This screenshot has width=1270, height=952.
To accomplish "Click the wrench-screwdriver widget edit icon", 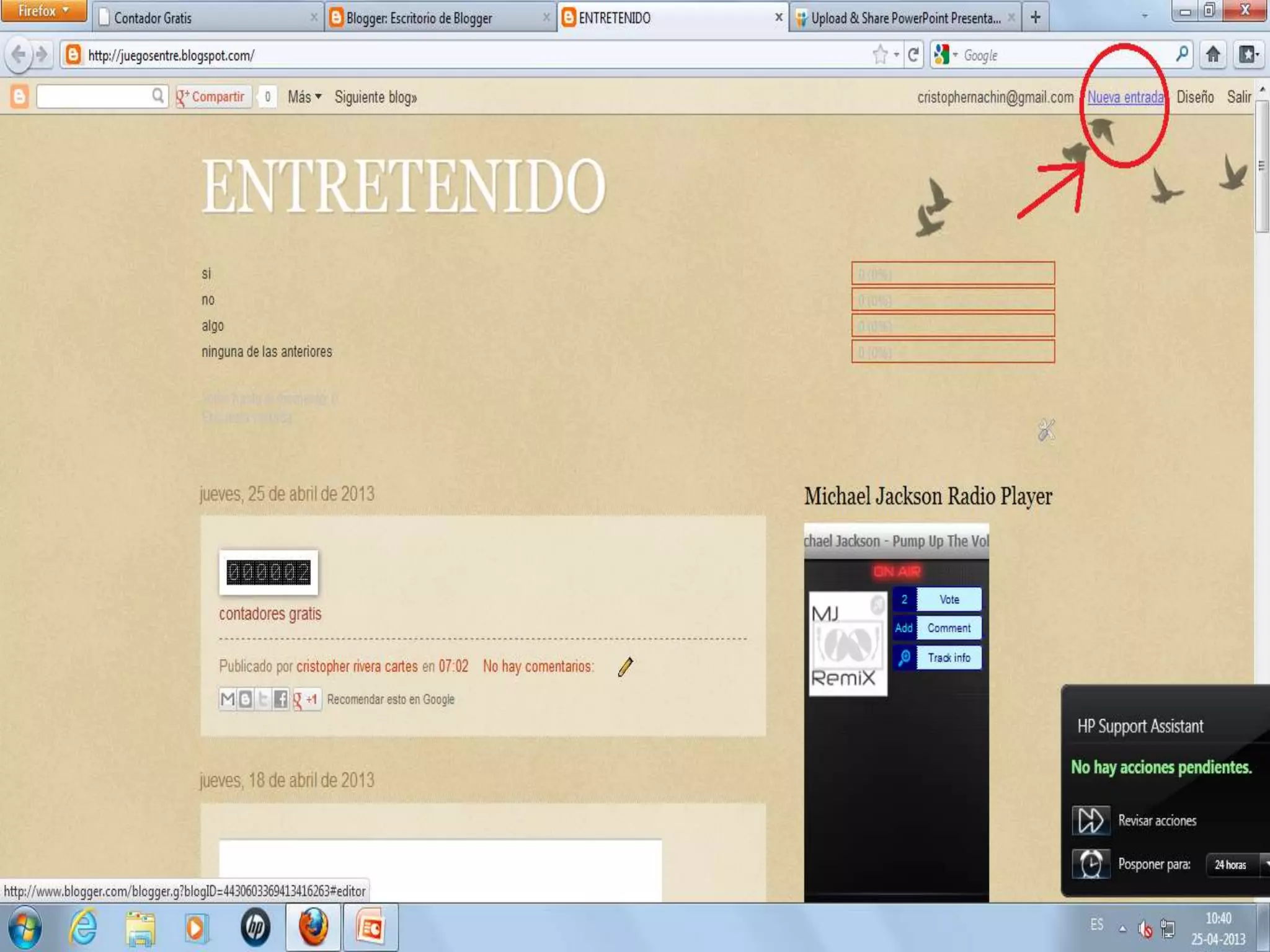I will pyautogui.click(x=1046, y=430).
